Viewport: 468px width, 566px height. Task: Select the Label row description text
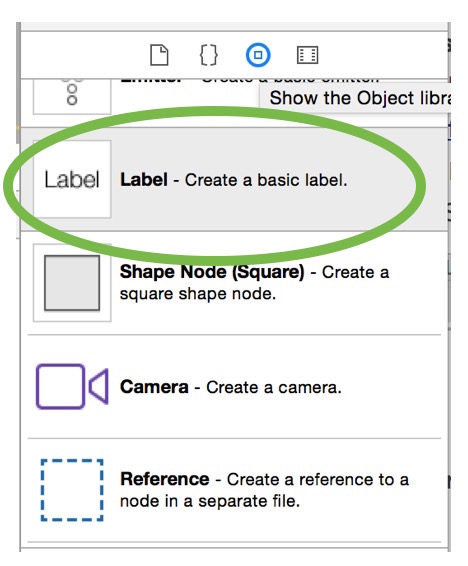click(233, 180)
